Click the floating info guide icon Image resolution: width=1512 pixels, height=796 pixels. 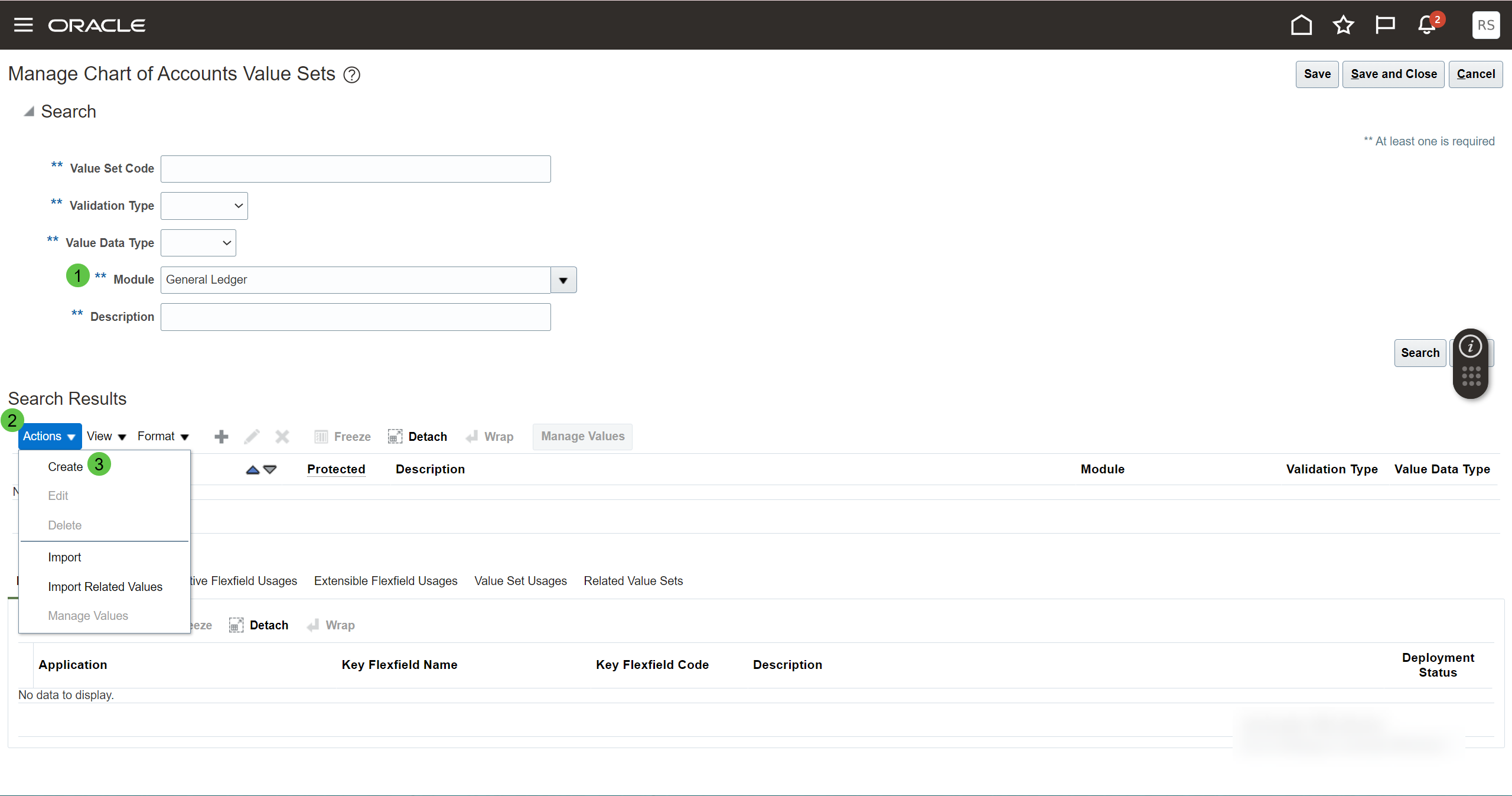1470,347
